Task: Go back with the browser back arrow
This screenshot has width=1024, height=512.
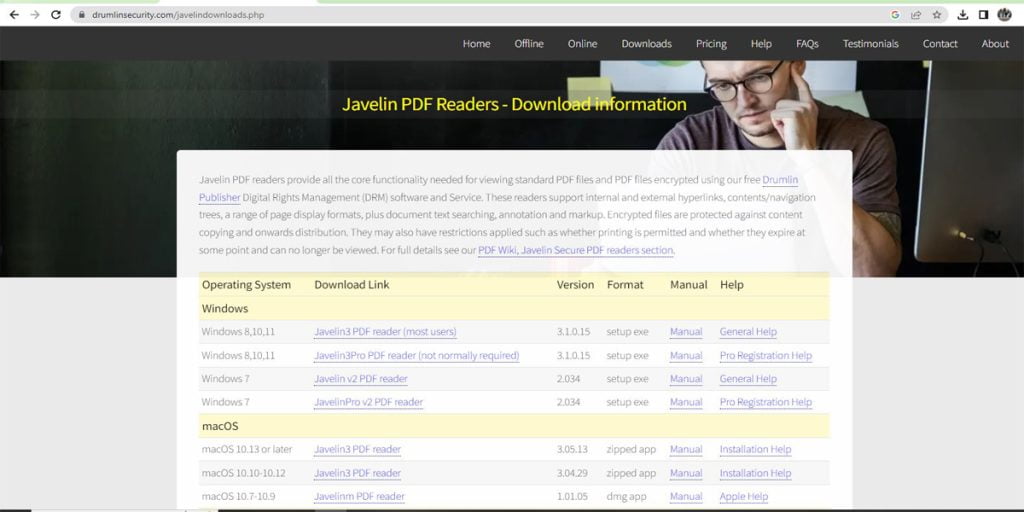Action: (14, 14)
